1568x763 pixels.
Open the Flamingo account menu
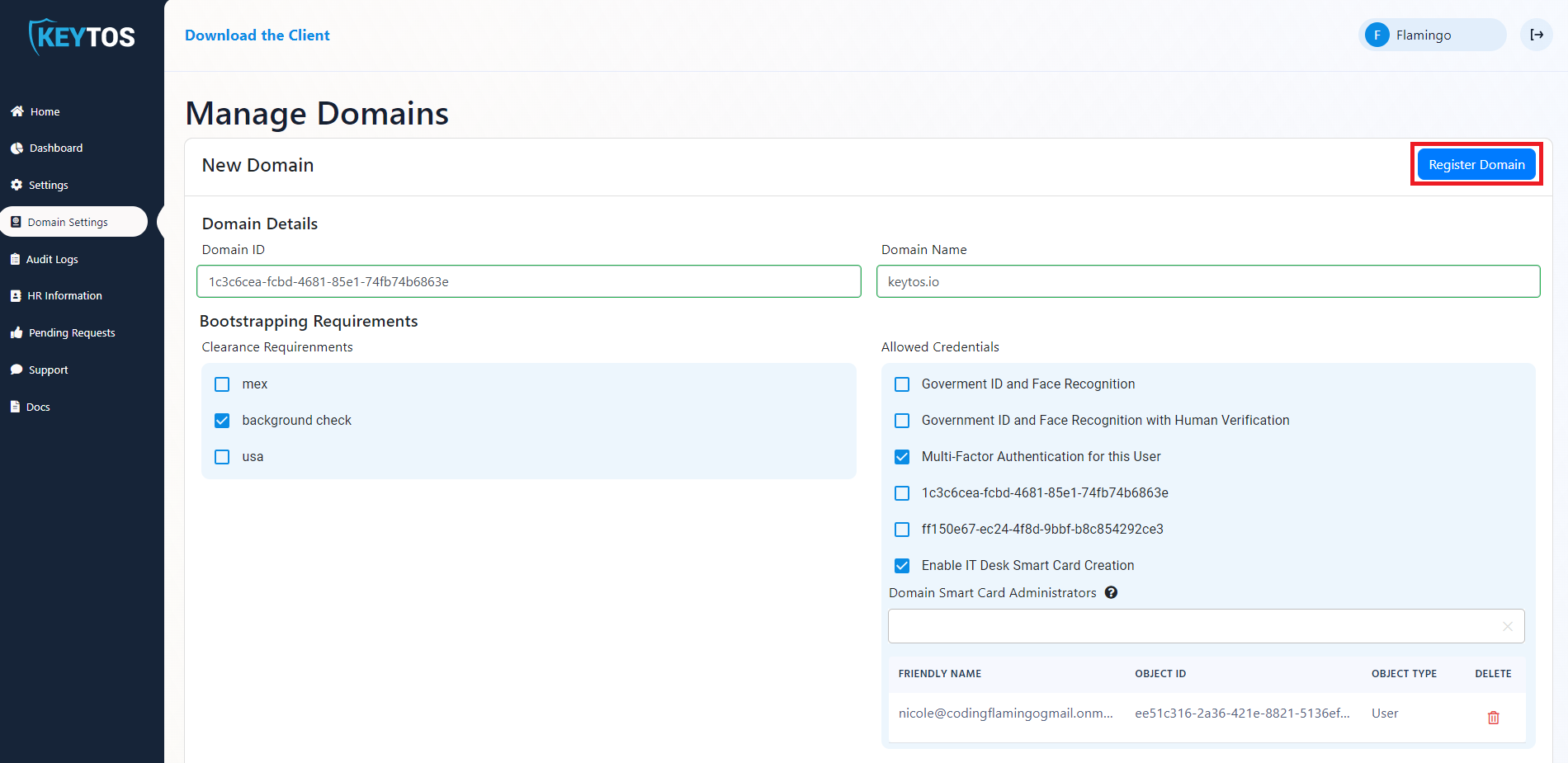click(1432, 35)
